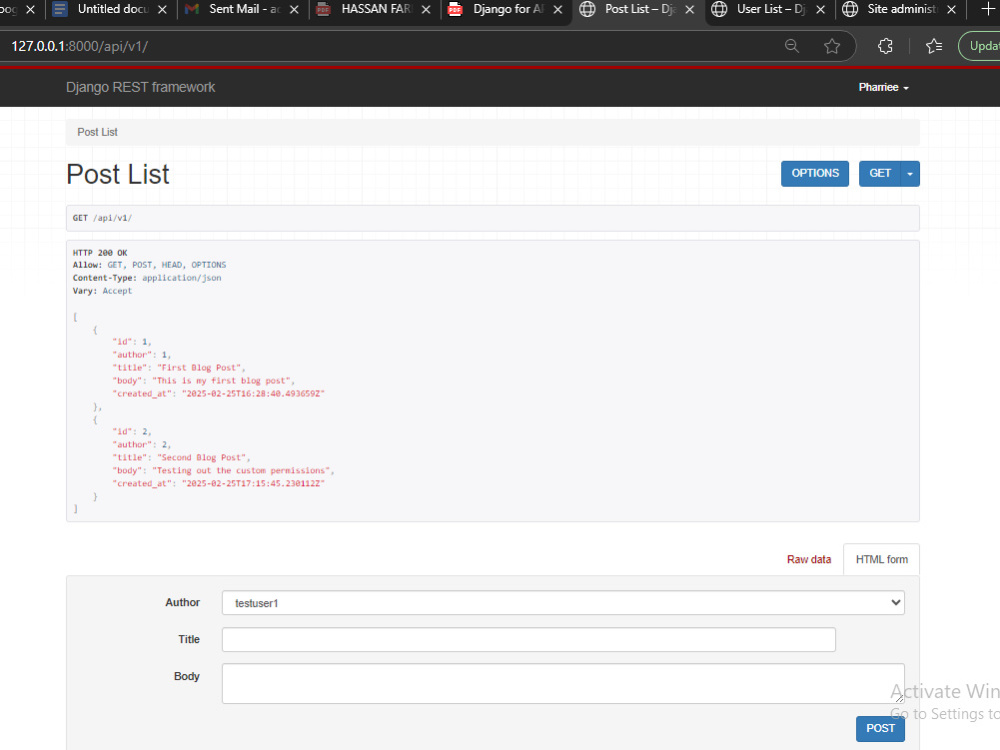Switch to the Raw data tab
1000x750 pixels.
coord(809,559)
